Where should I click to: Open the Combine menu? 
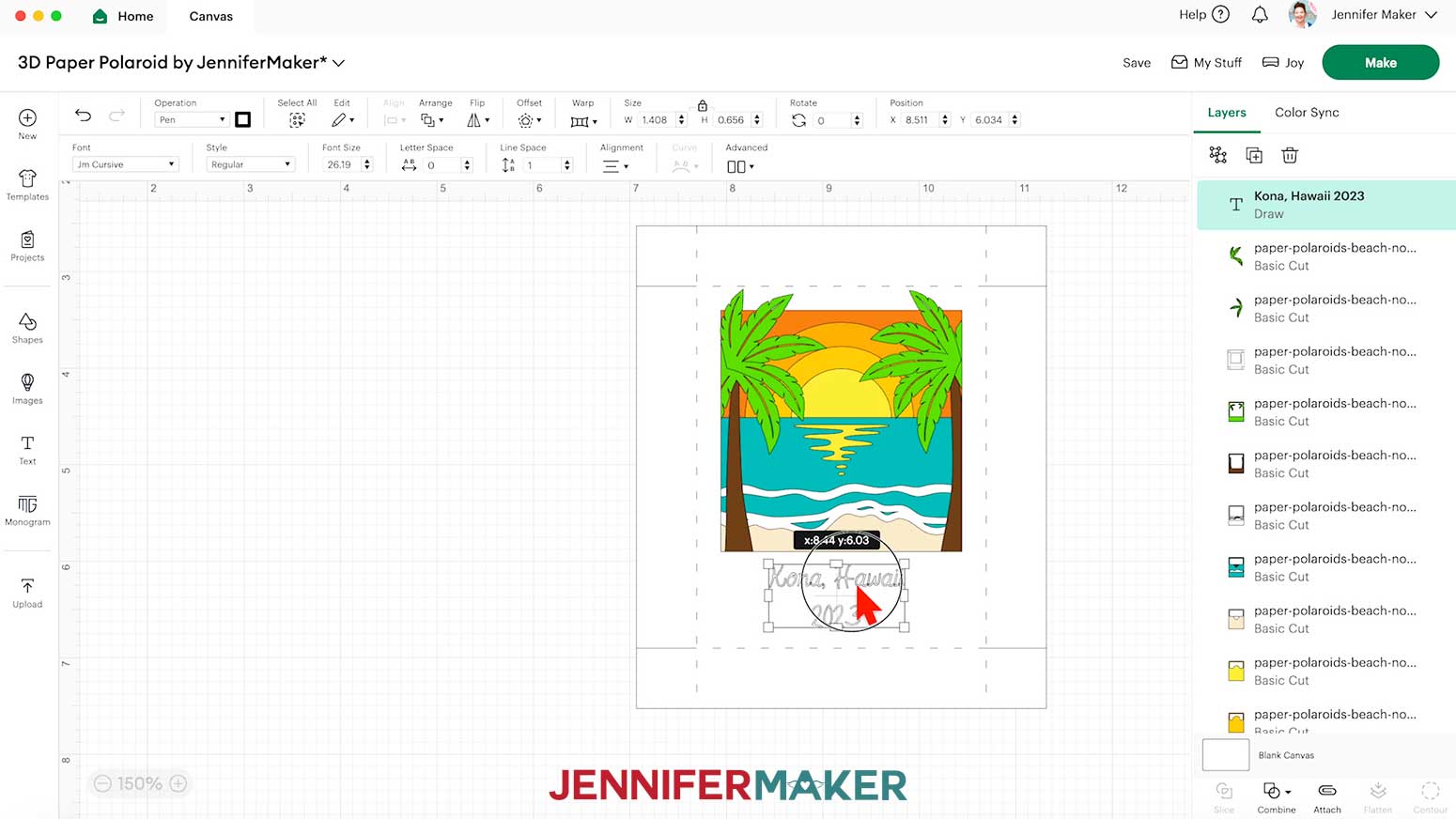[1277, 797]
